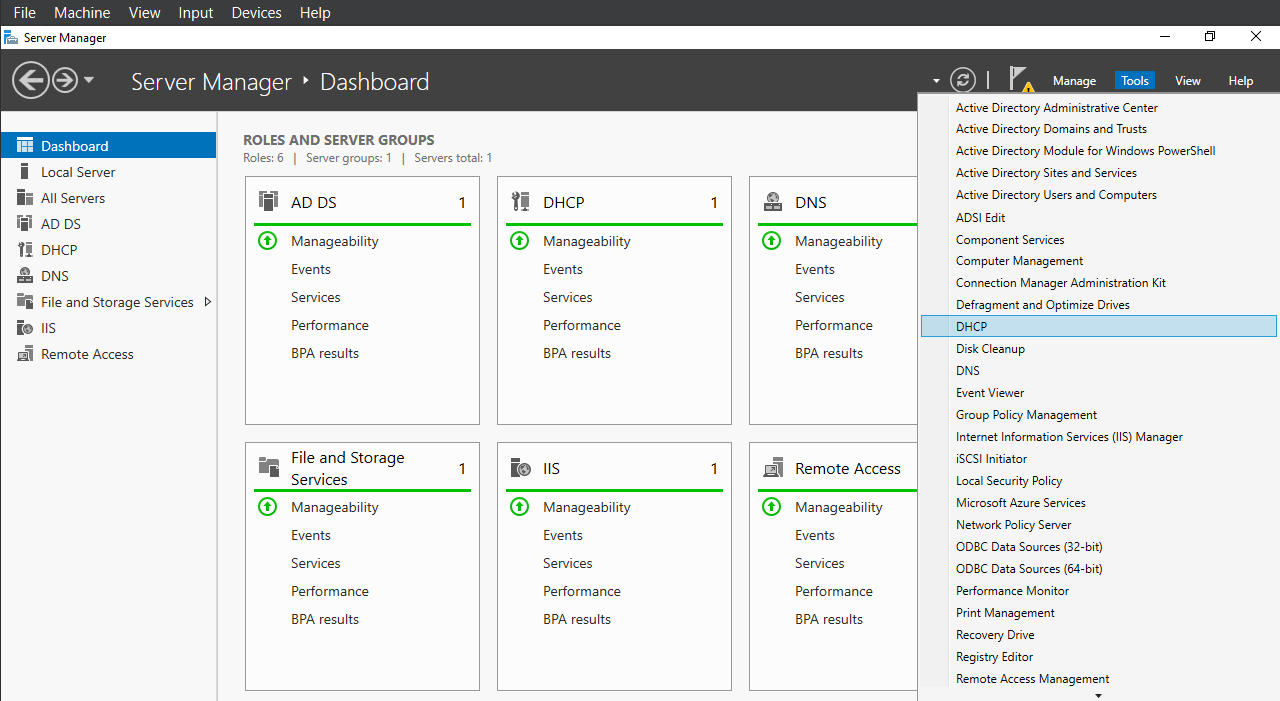The width and height of the screenshot is (1280, 701).
Task: Open Registry Editor from Tools list
Action: point(994,657)
